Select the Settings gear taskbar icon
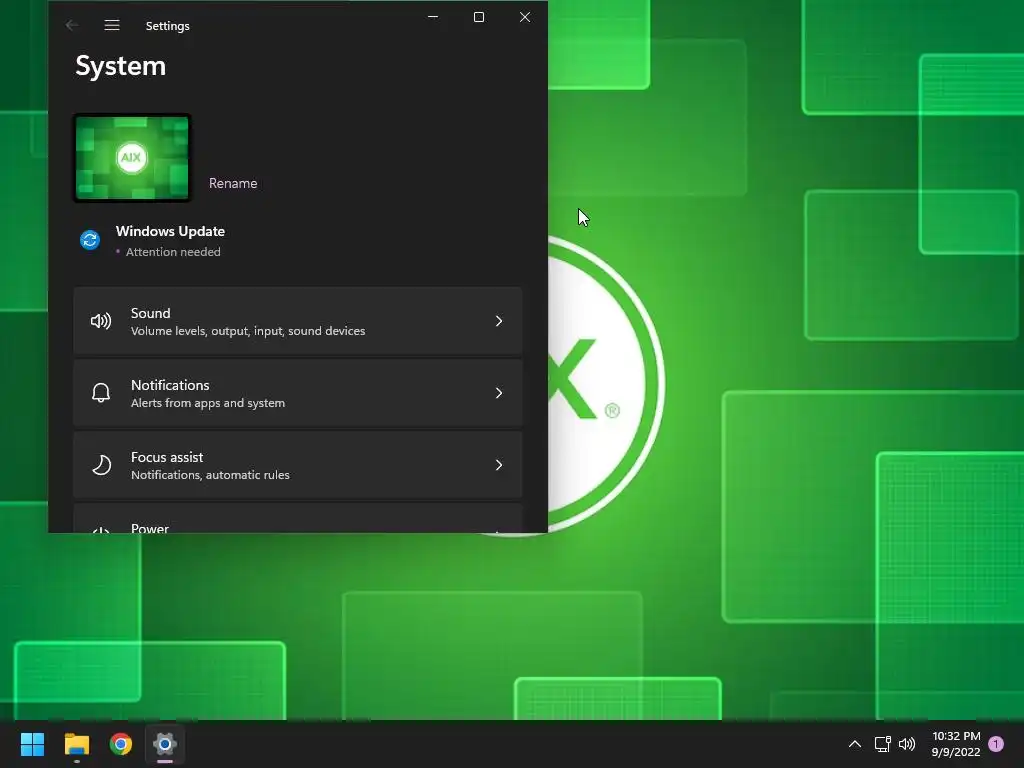The width and height of the screenshot is (1024, 768). click(165, 744)
